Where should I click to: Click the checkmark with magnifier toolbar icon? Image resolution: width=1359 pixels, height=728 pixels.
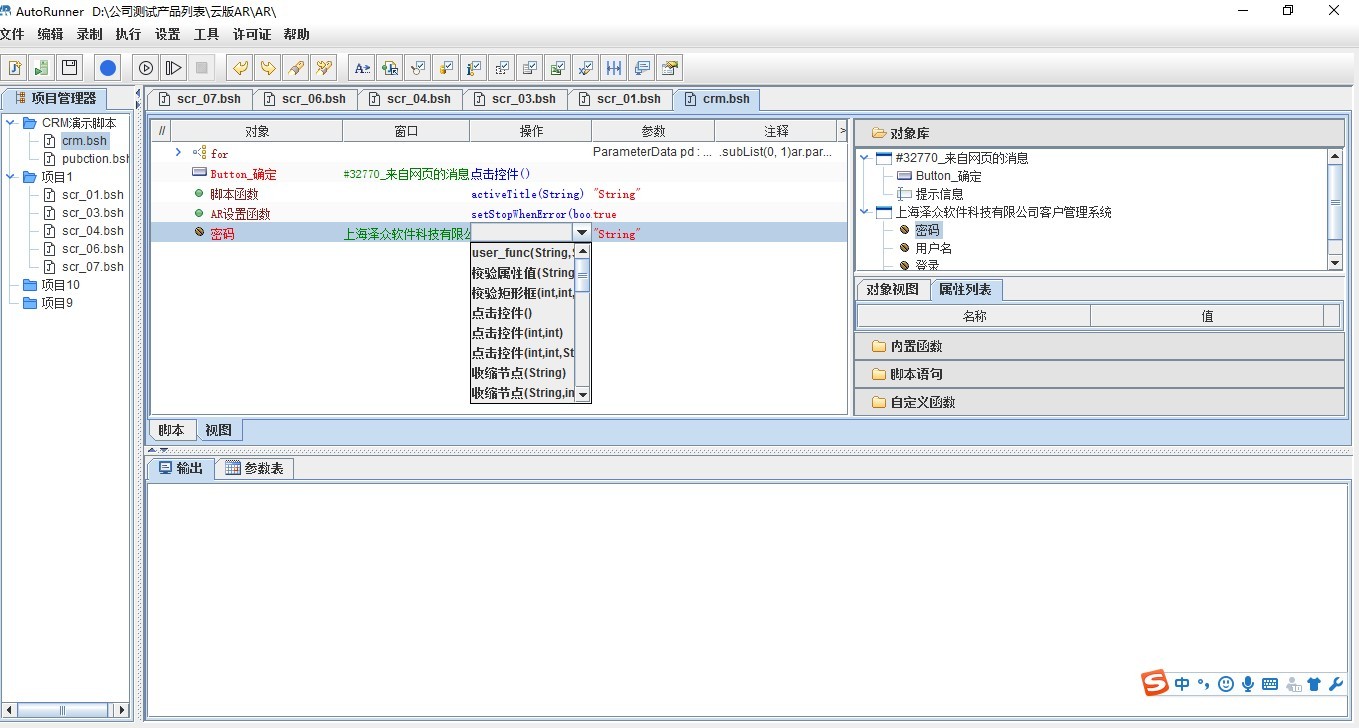pos(418,68)
